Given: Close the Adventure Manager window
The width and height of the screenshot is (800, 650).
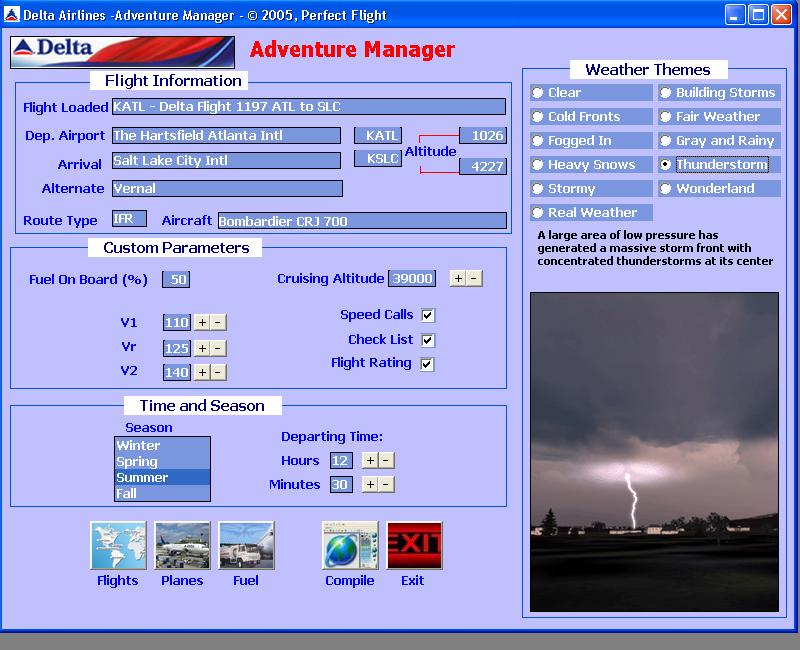Looking at the screenshot, I should 781,14.
